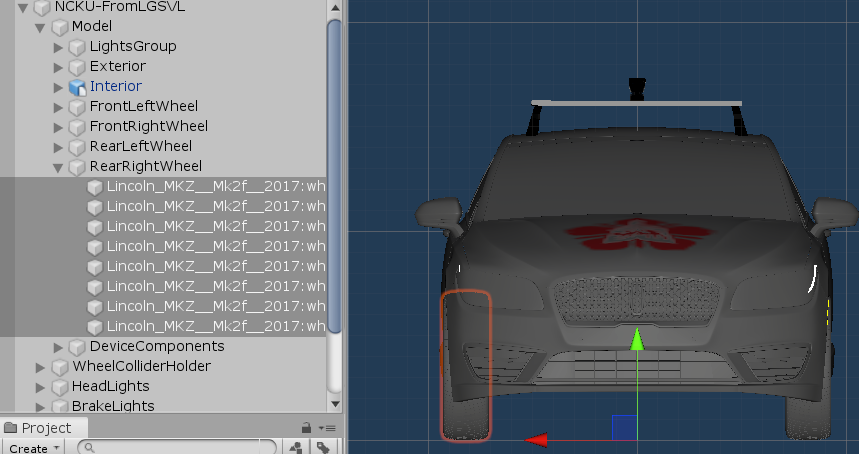The image size is (859, 454).
Task: Collapse the Model node
Action: click(x=40, y=27)
